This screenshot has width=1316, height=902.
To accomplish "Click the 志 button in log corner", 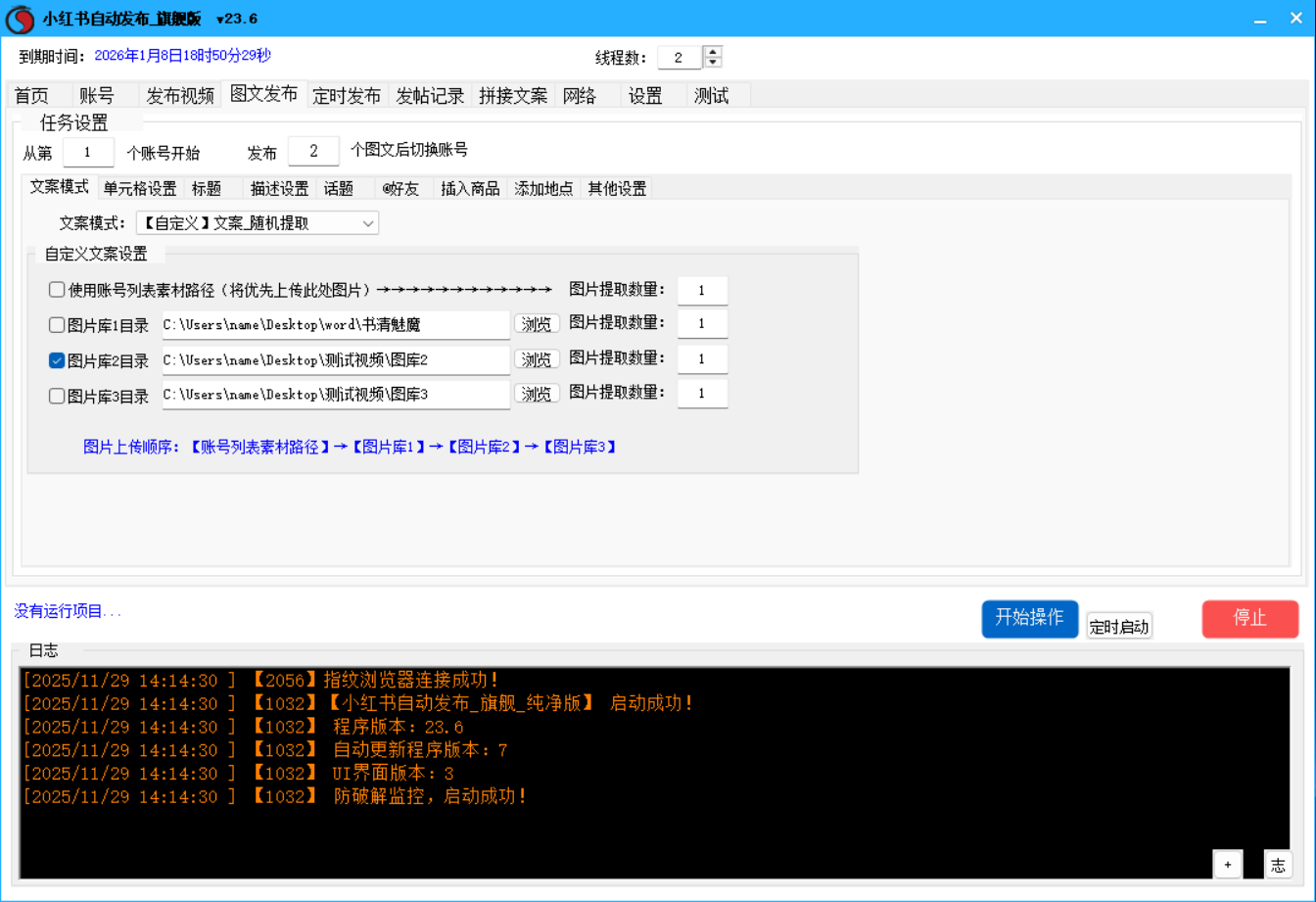I will click(x=1278, y=864).
